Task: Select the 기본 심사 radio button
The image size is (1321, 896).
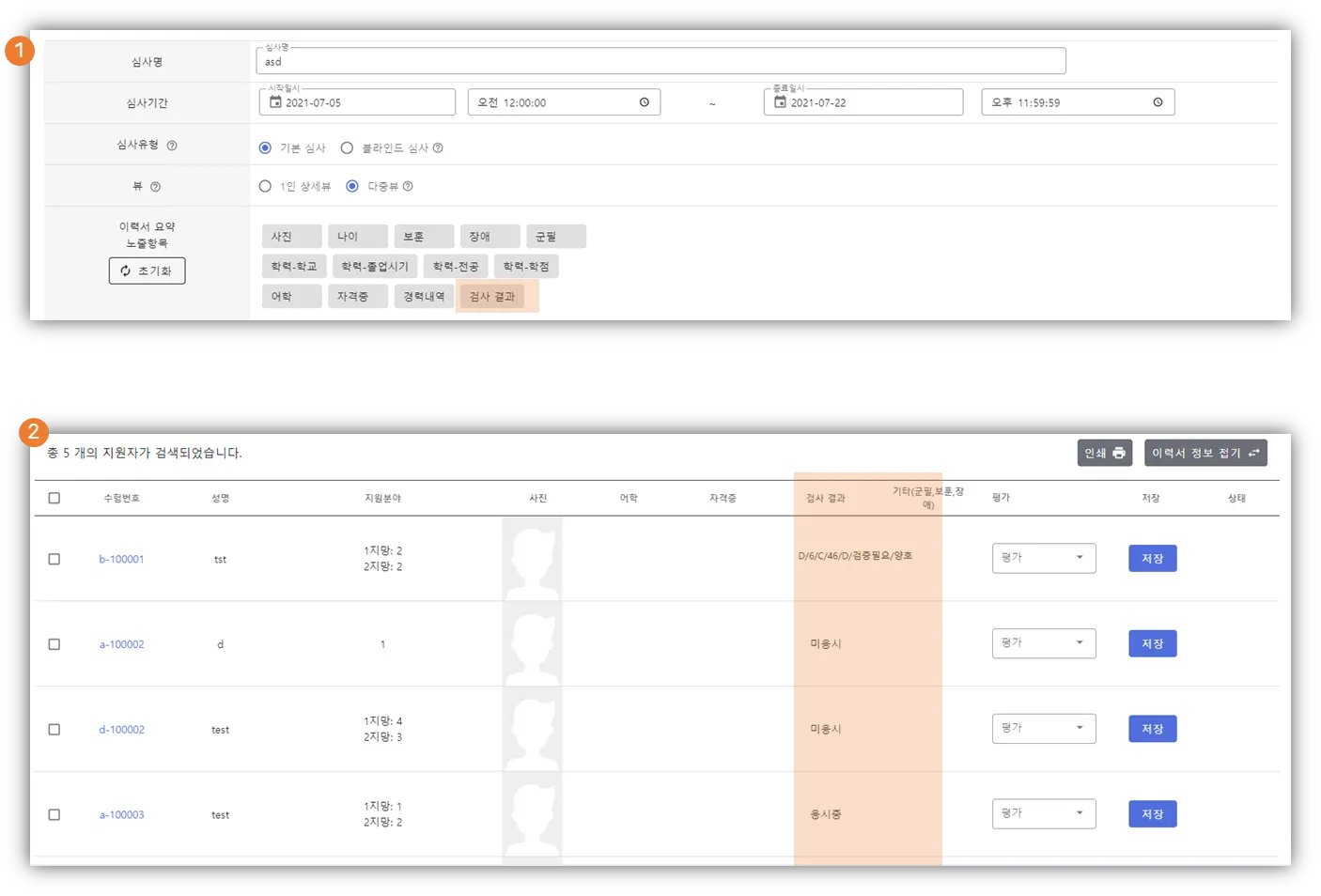Action: point(265,147)
